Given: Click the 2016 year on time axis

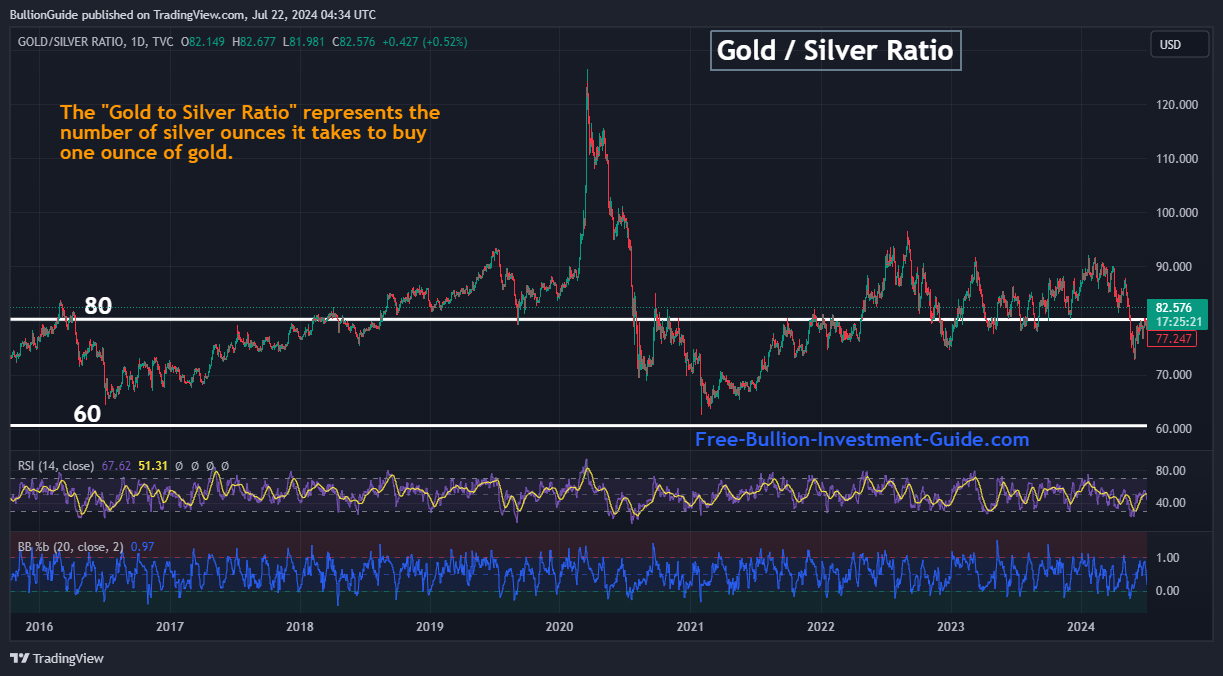Looking at the screenshot, I should [x=39, y=627].
